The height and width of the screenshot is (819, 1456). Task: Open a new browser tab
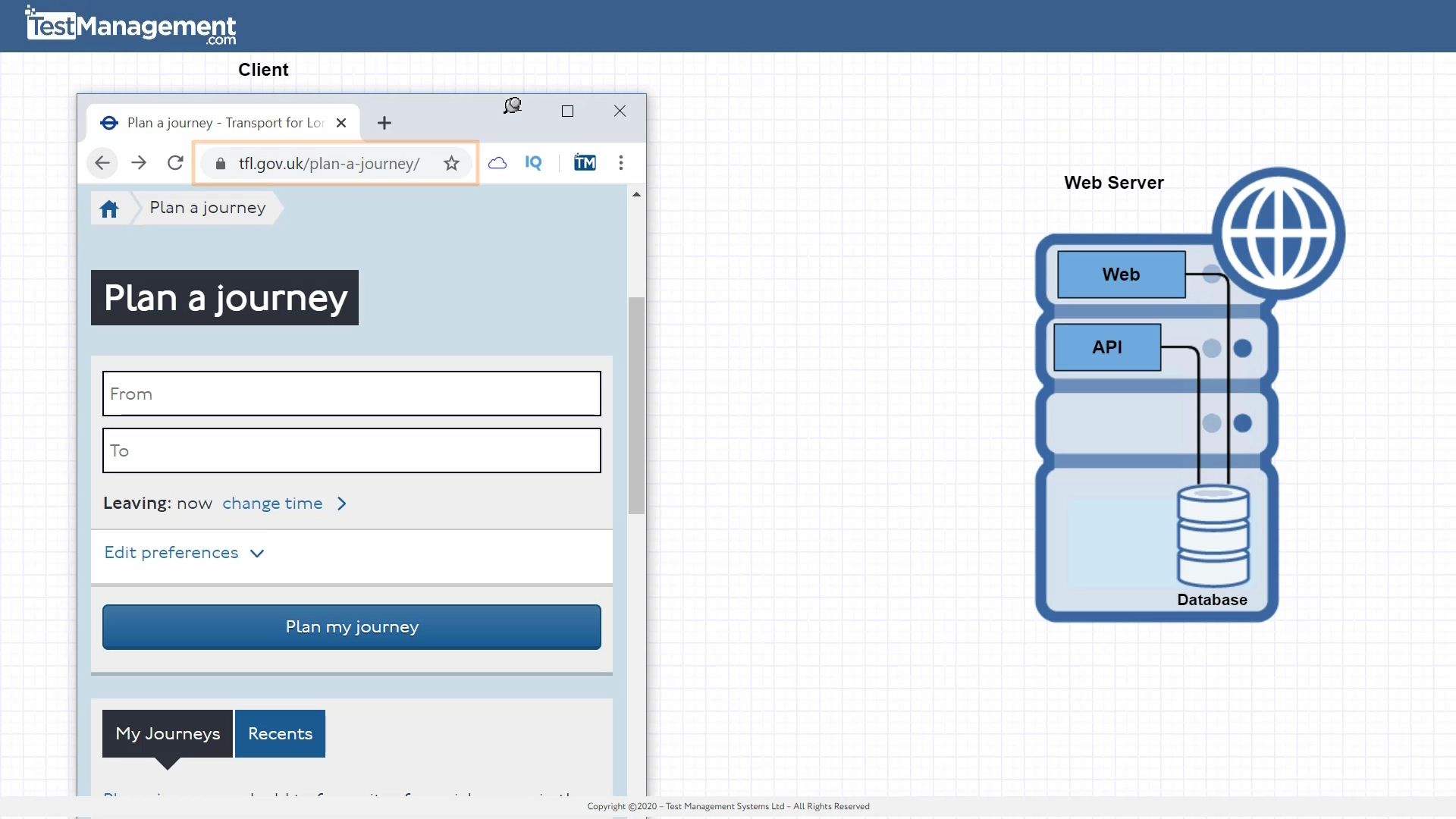pos(384,123)
